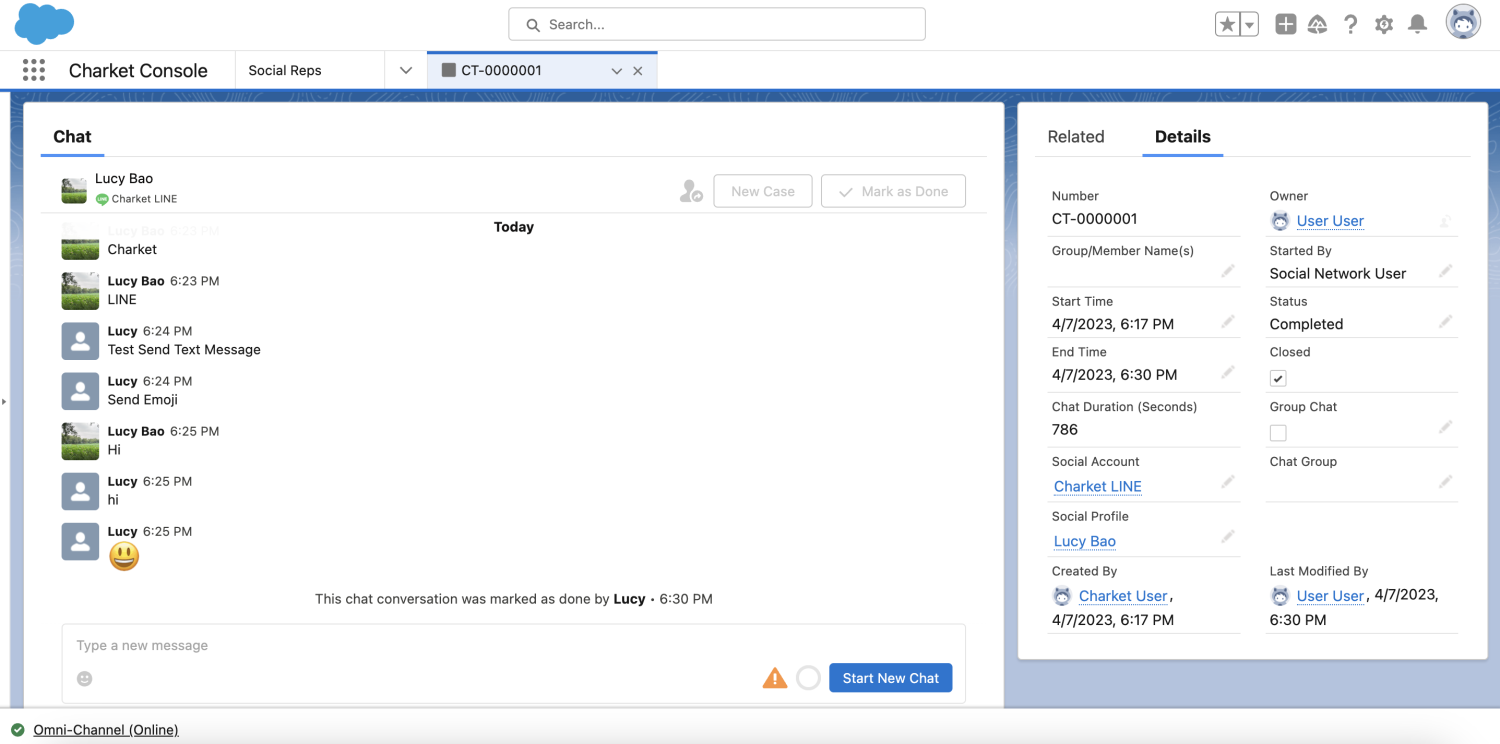Edit the Group Chat pencil icon

pos(1446,427)
